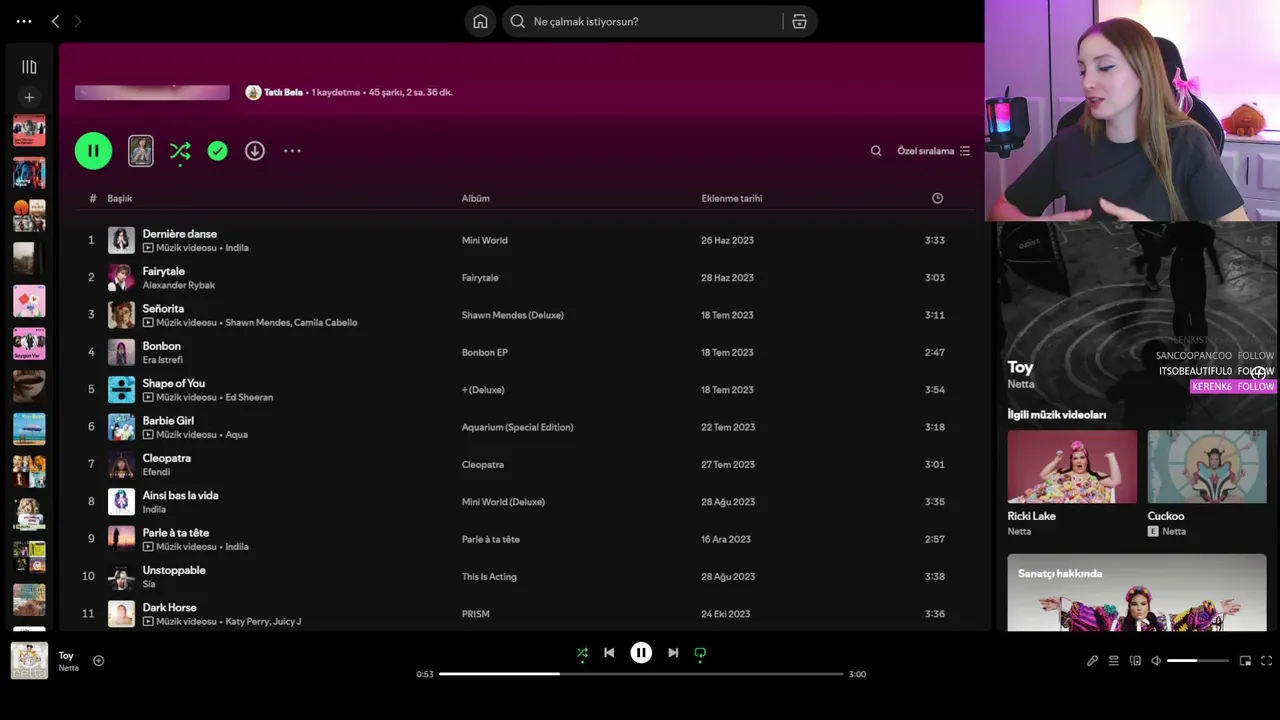Add Toy to Liked Songs
Viewport: 1280px width, 720px height.
(98, 660)
